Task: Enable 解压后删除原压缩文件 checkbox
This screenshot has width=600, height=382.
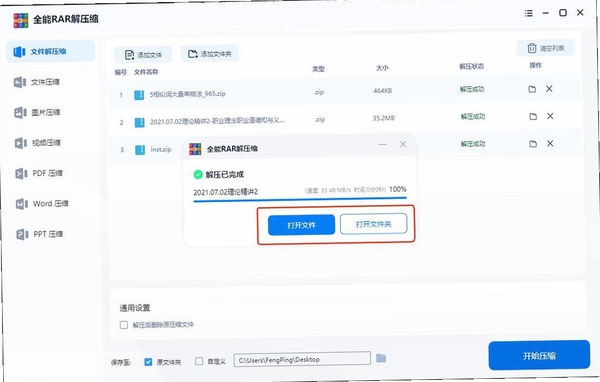Action: [124, 325]
